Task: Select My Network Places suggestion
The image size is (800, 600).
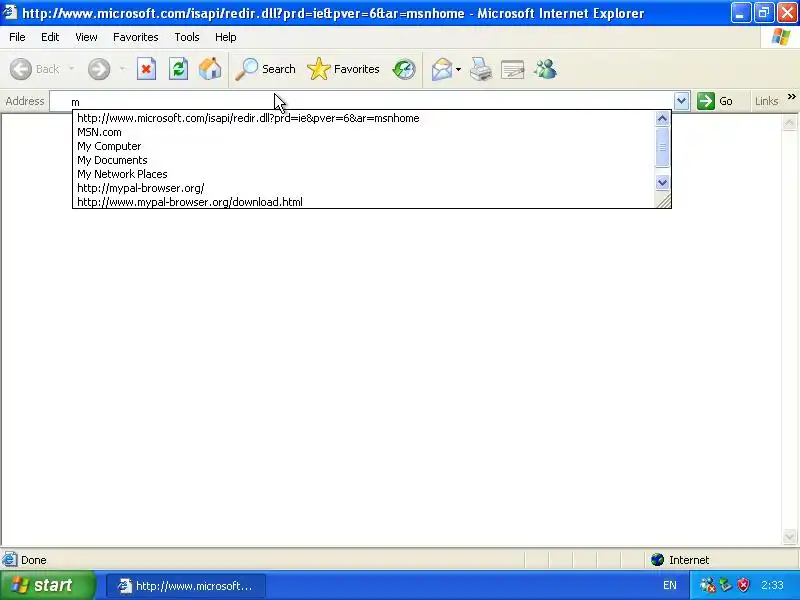Action: [x=363, y=174]
